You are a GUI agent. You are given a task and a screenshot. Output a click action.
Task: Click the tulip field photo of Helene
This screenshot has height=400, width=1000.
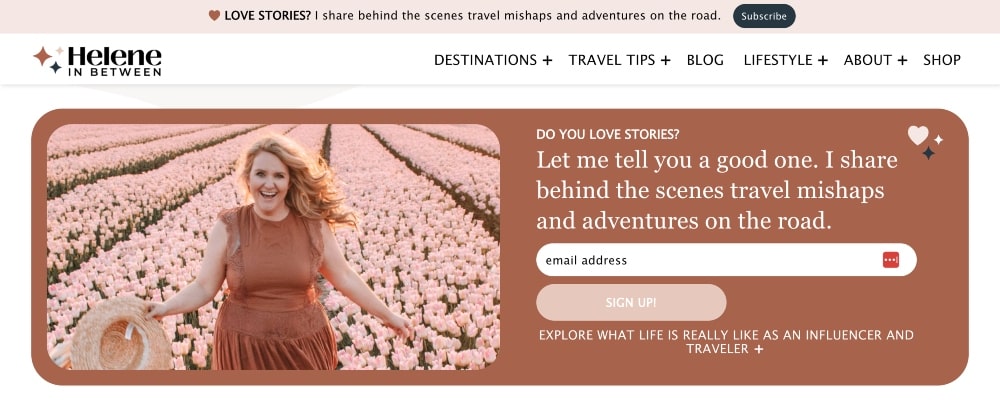click(273, 246)
